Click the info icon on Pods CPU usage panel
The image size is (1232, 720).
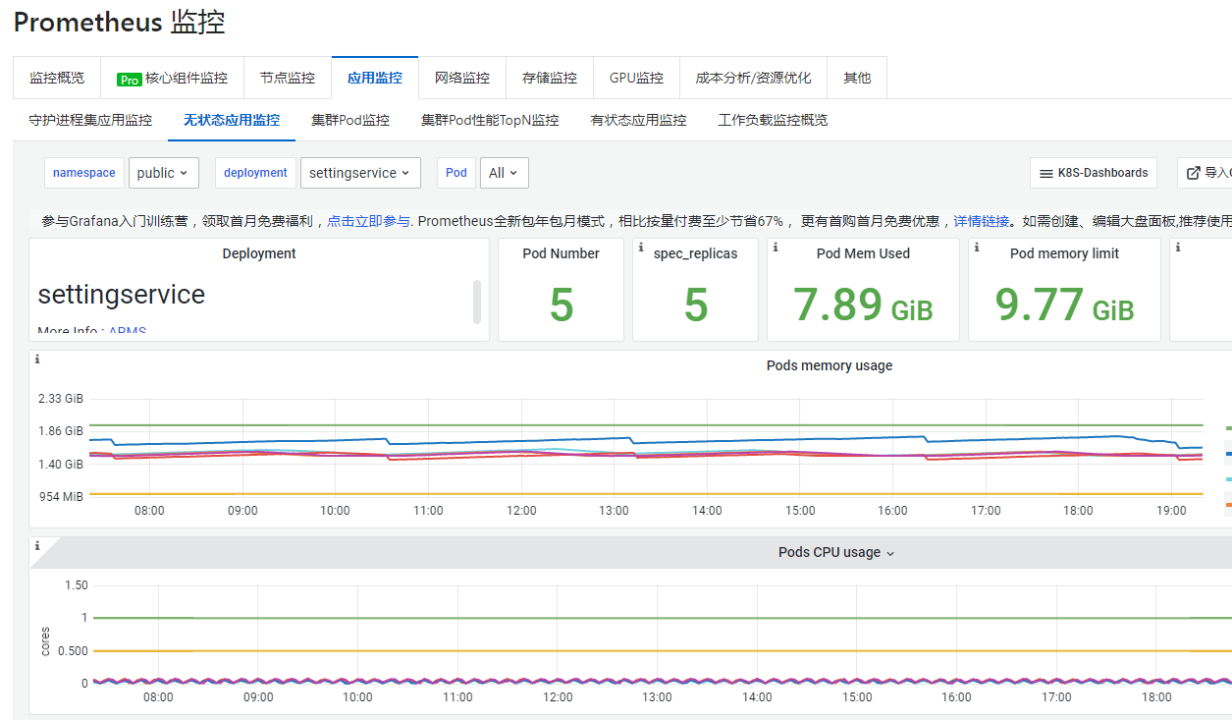(x=37, y=546)
